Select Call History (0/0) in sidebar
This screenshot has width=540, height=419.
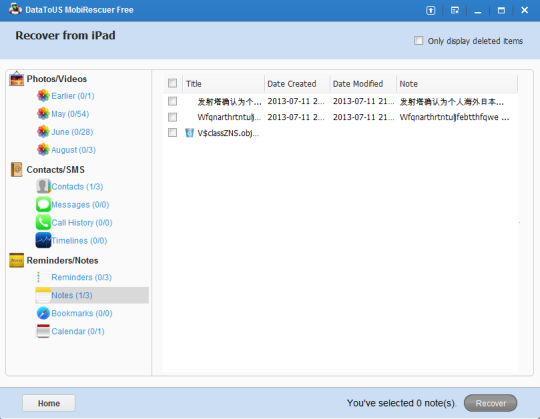(82, 222)
